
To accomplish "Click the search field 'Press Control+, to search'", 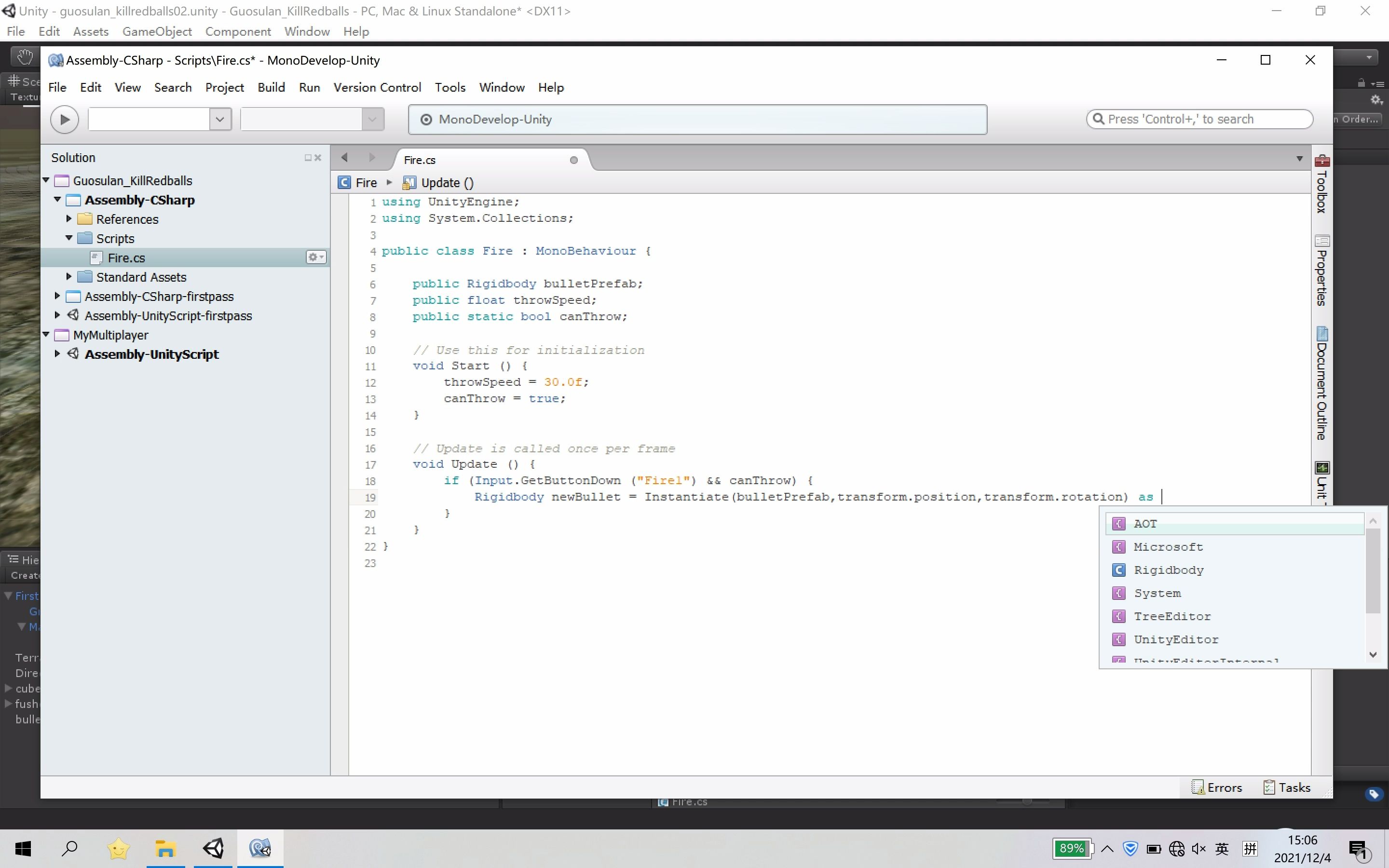I will (x=1199, y=120).
